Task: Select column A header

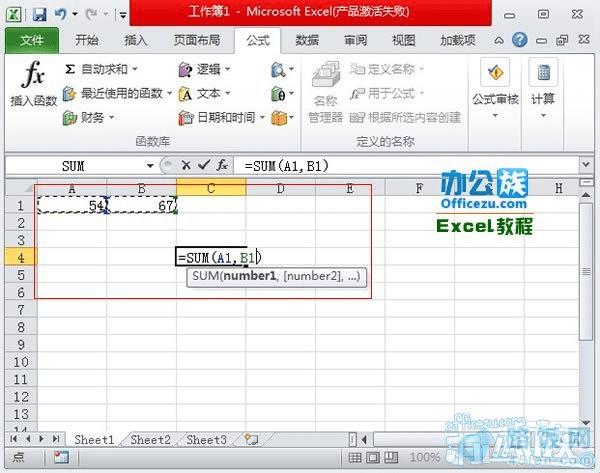Action: (72, 188)
